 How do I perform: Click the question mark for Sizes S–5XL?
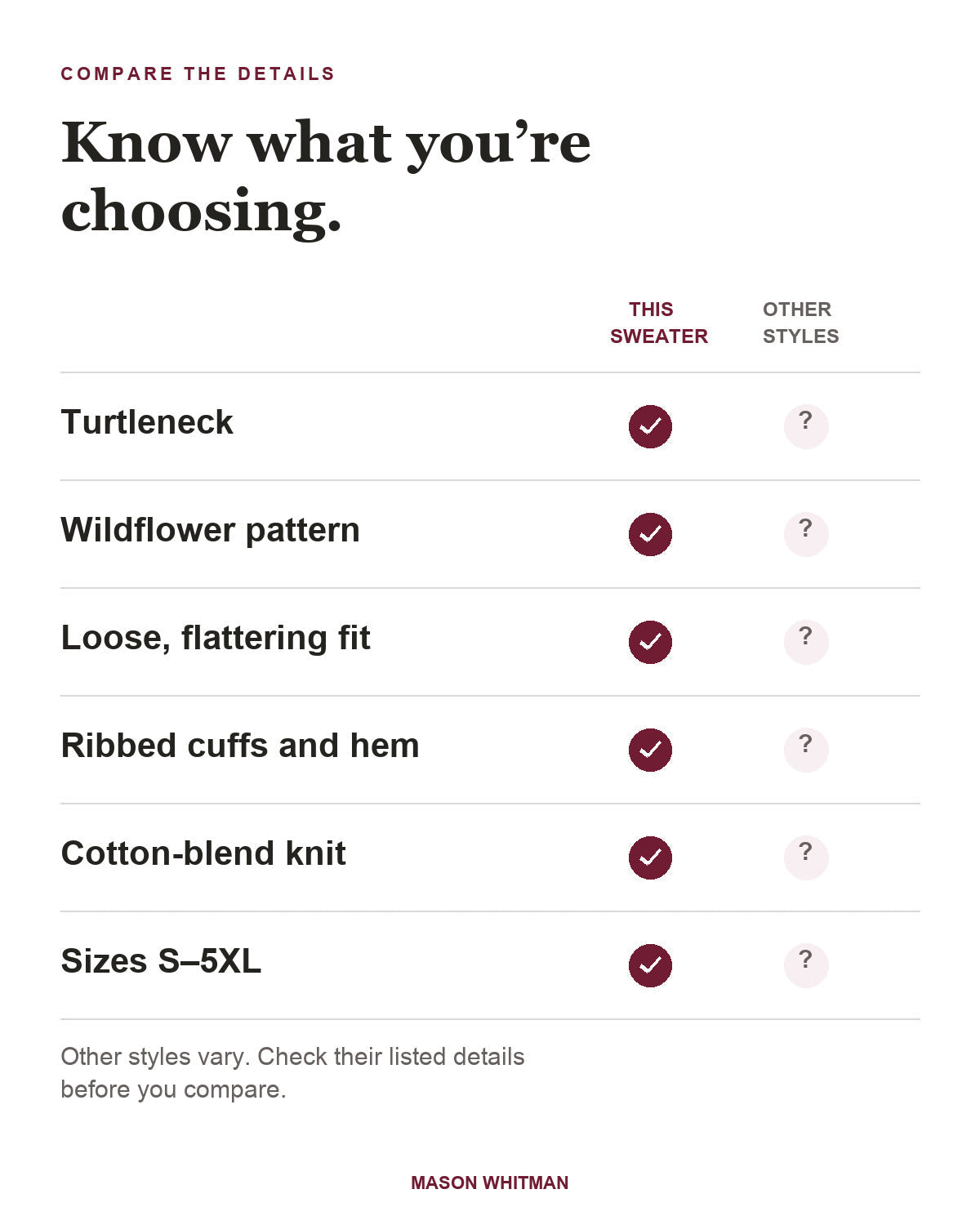click(806, 965)
